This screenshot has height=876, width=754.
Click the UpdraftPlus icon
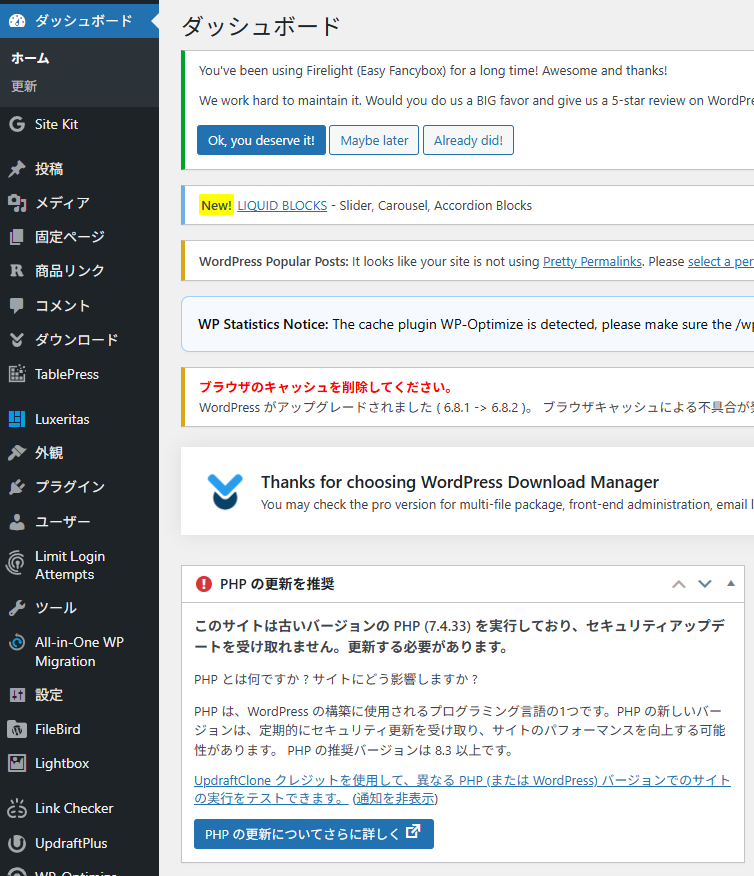[x=17, y=843]
